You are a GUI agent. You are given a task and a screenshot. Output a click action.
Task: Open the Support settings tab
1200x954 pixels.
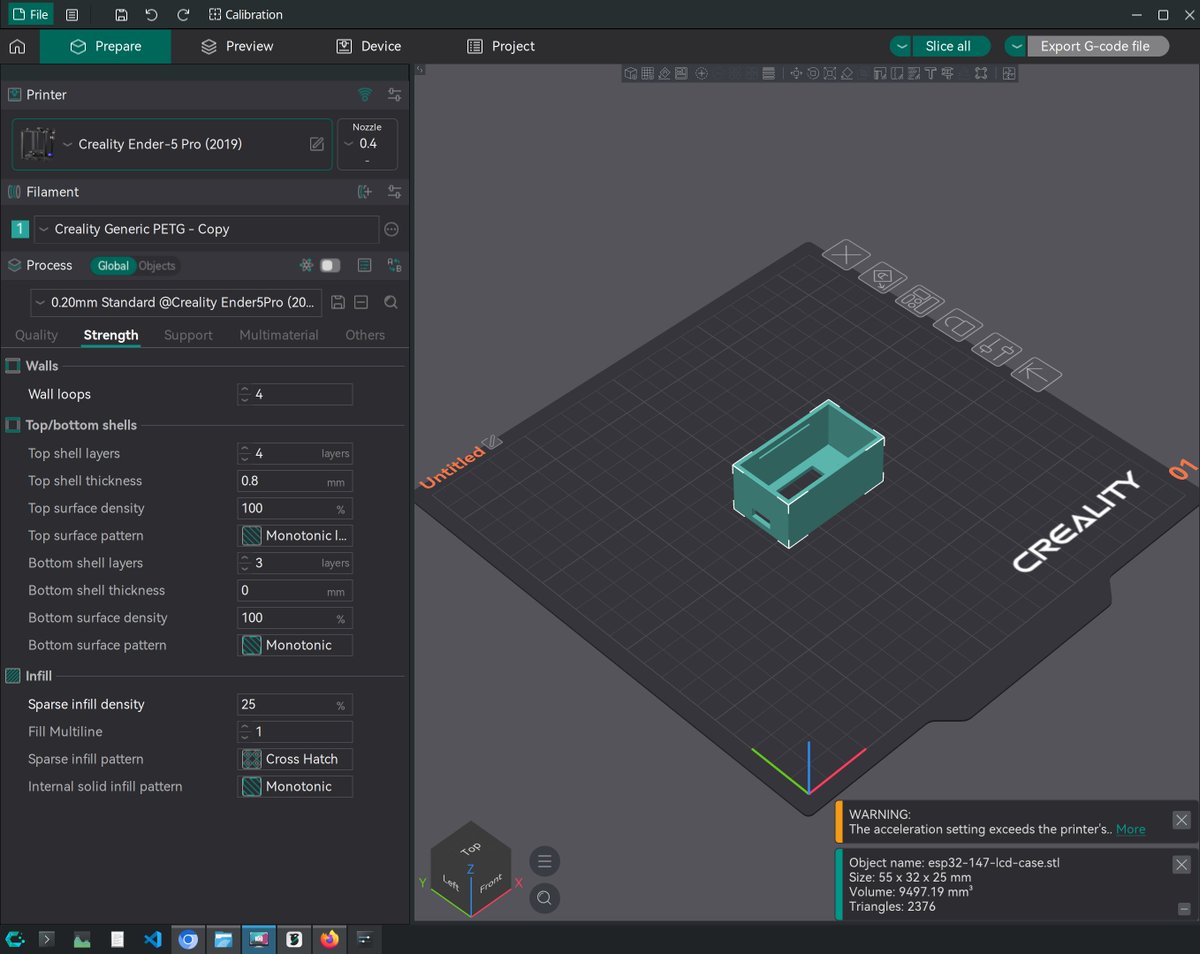pyautogui.click(x=188, y=335)
